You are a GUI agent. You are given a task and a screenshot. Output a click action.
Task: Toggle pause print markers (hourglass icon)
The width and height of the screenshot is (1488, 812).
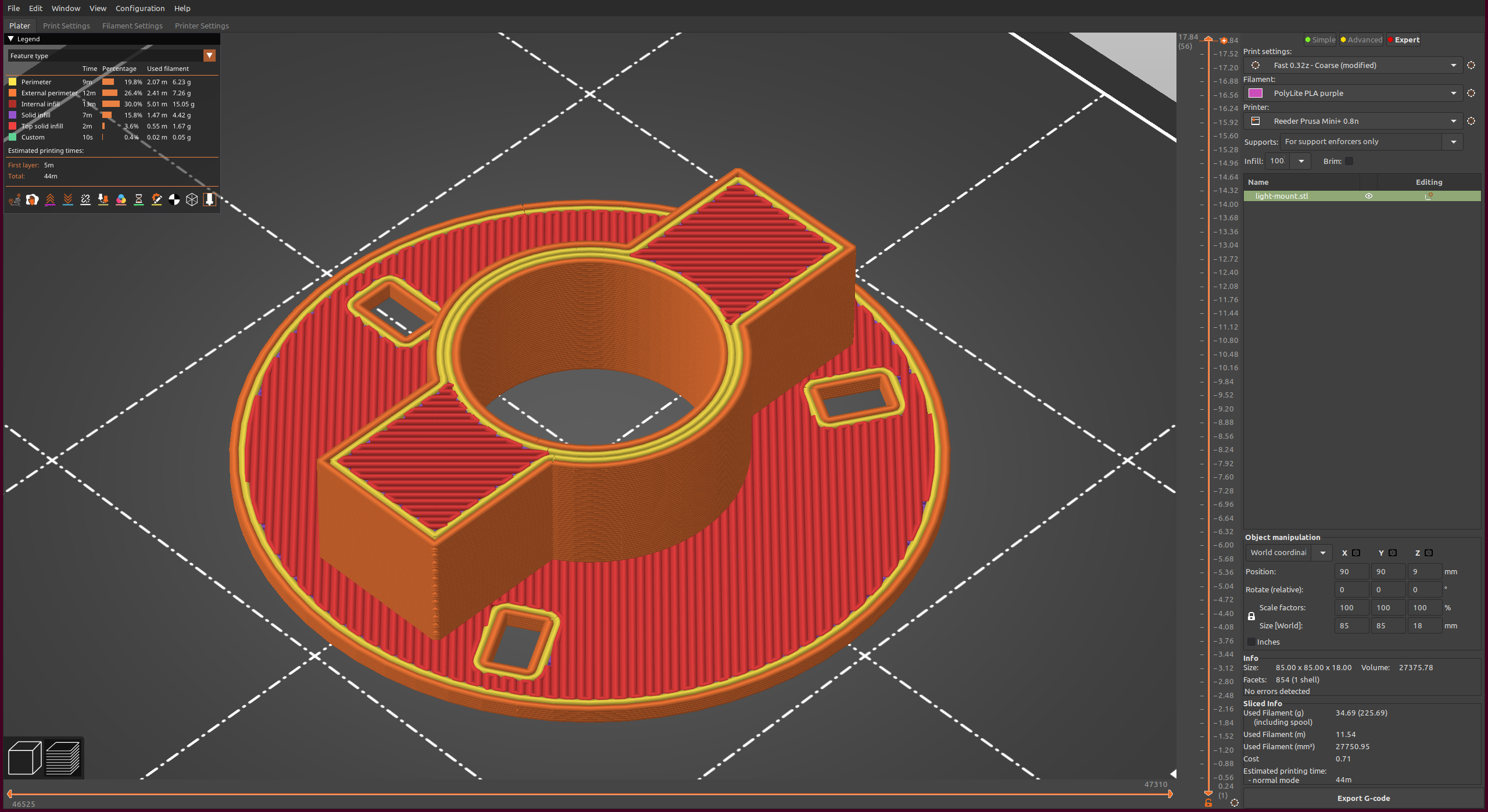click(x=139, y=199)
